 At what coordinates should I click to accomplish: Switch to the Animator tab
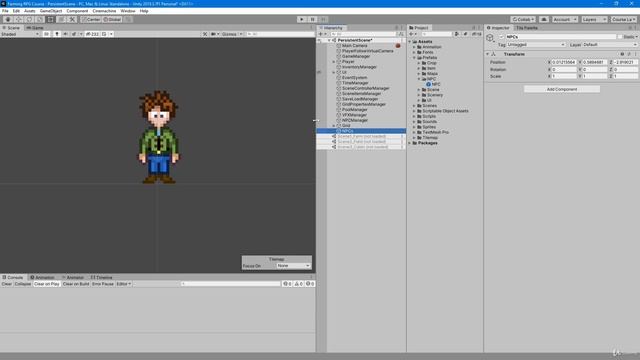[73, 277]
